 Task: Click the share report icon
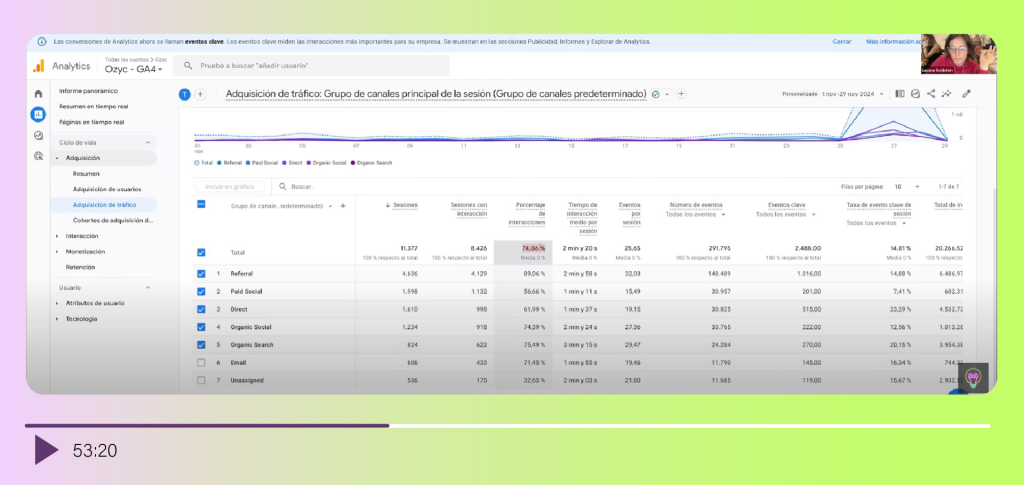click(932, 94)
